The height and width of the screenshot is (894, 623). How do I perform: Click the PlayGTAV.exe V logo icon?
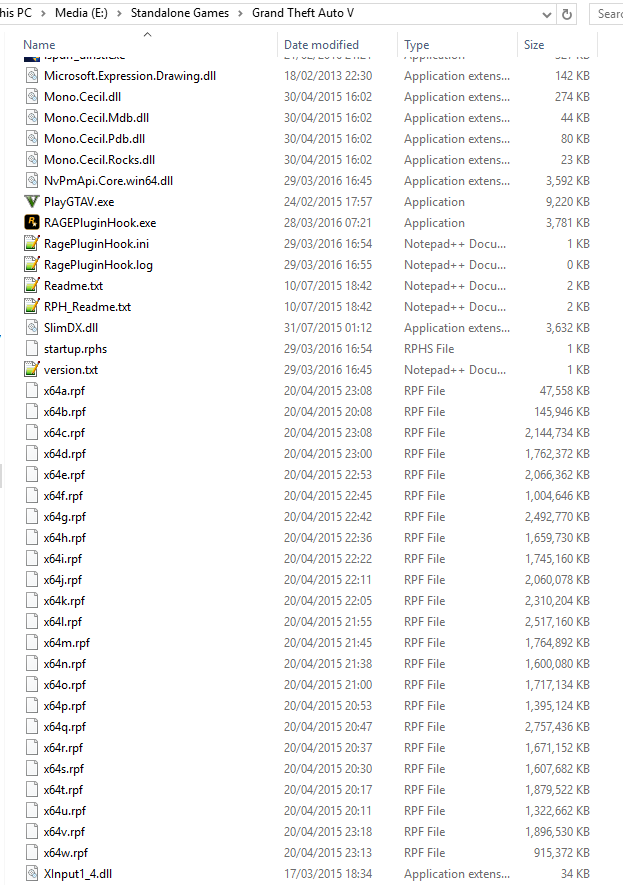(x=32, y=202)
